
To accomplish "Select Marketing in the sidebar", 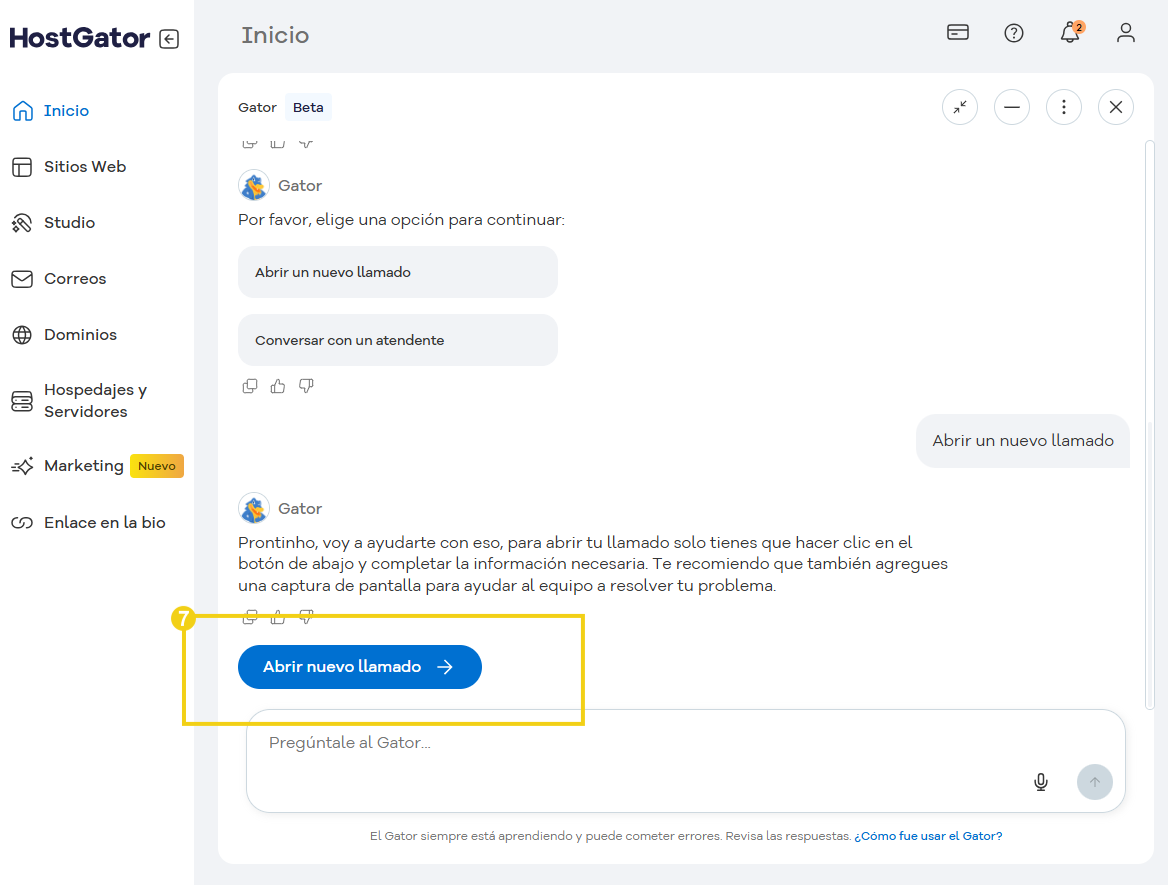I will point(83,466).
